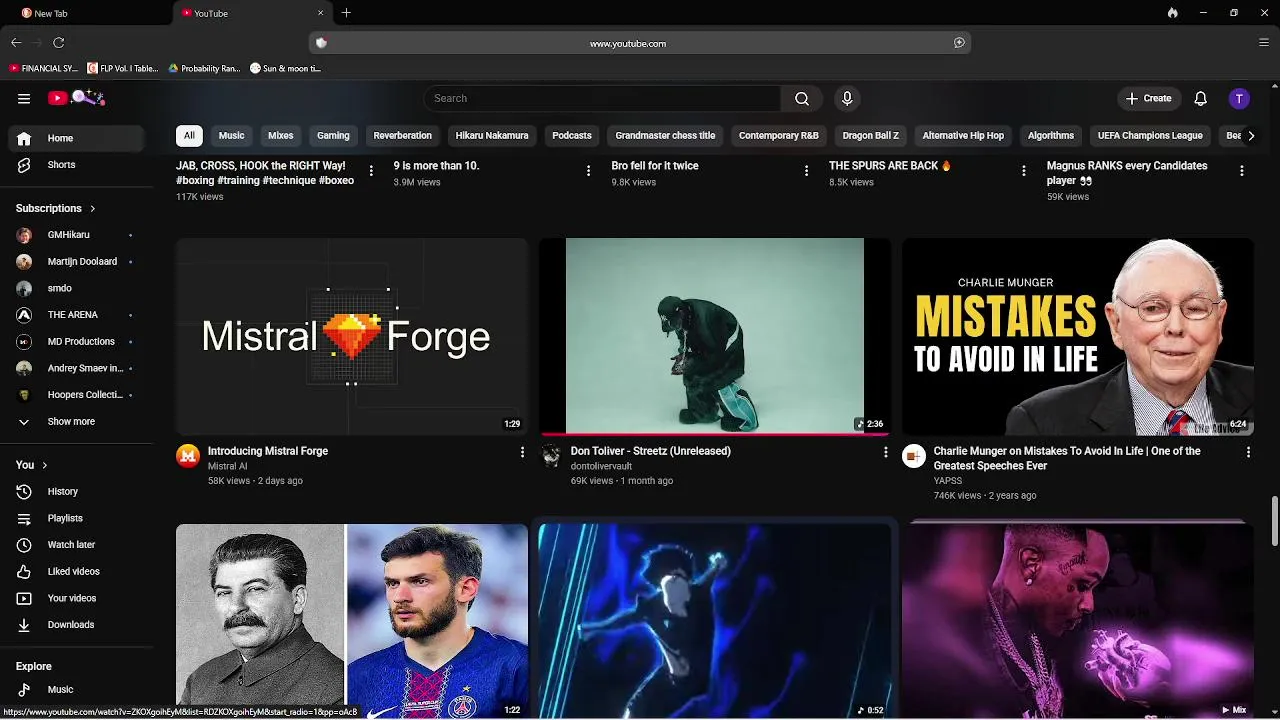Open Hoopers Collecti... subscription
This screenshot has width=1280, height=720.
tap(76, 395)
